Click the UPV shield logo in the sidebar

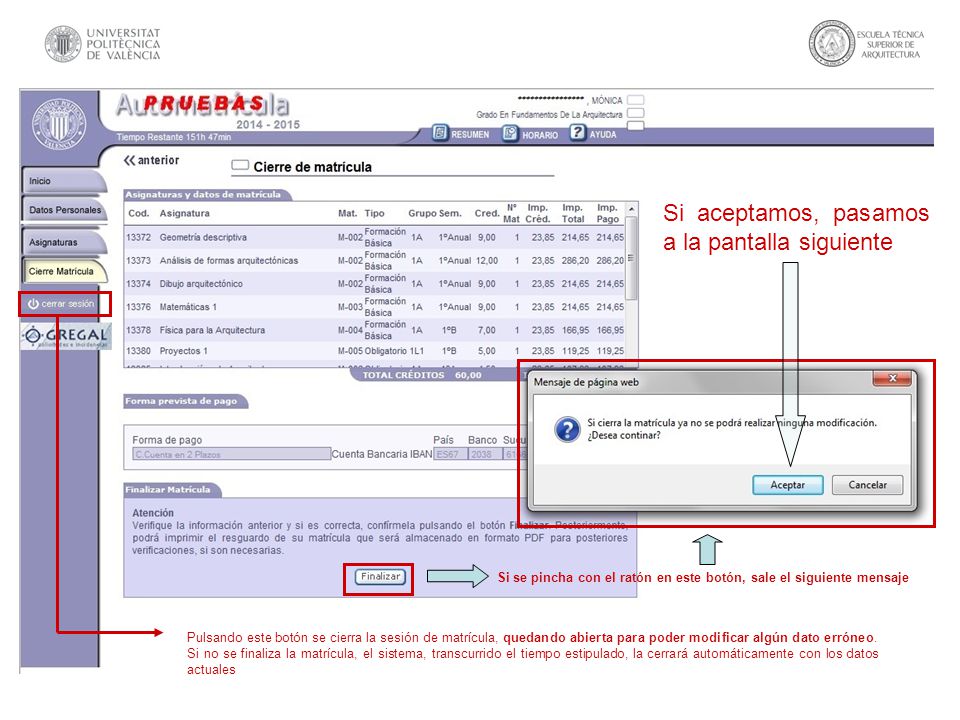pos(59,124)
